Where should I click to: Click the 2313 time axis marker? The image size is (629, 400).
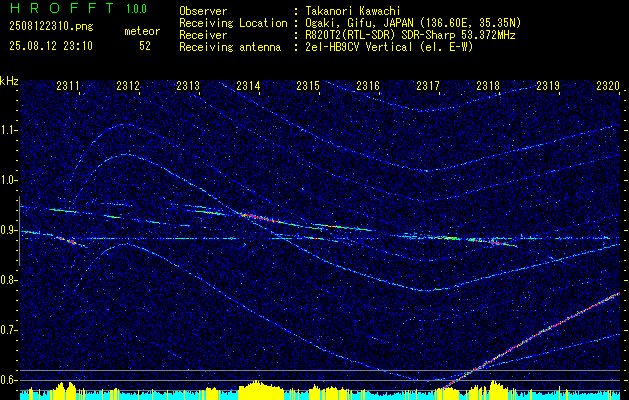[x=188, y=85]
